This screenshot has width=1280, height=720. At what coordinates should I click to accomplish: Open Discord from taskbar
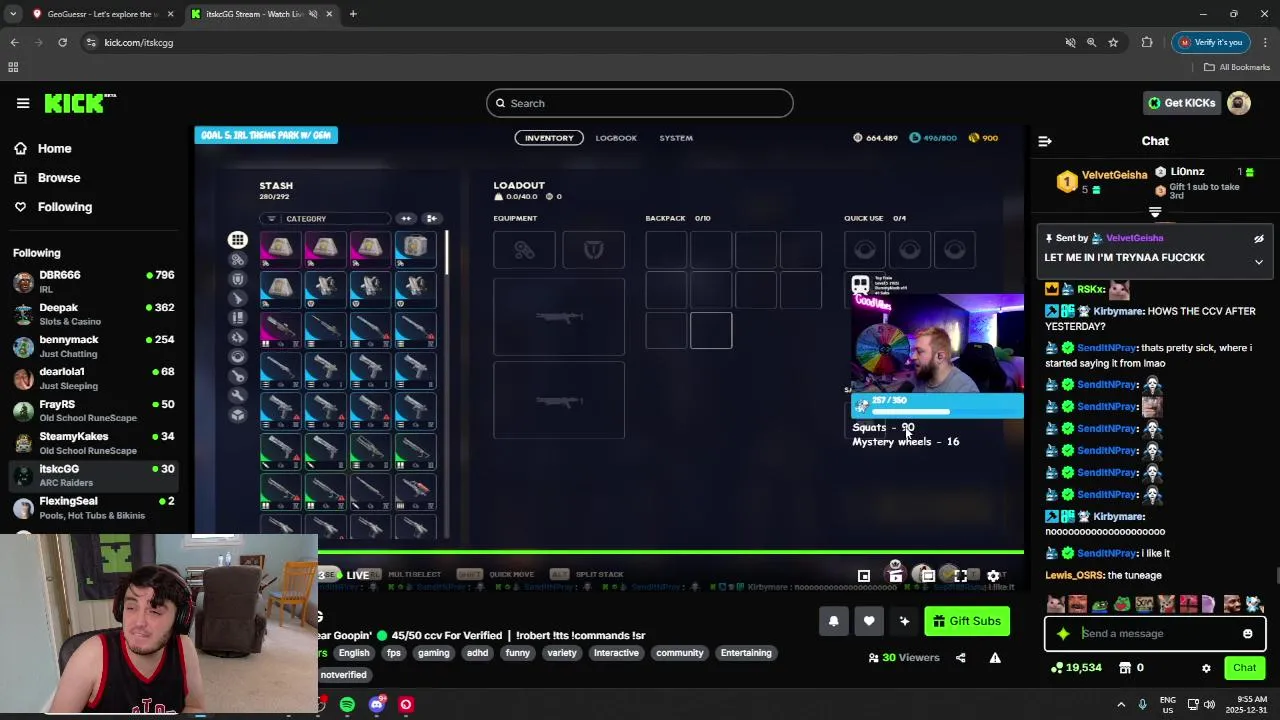[377, 704]
